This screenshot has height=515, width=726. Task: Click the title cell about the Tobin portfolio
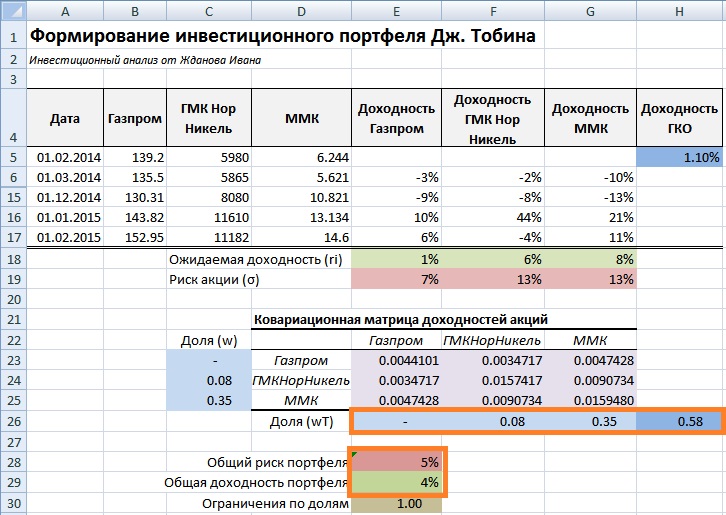click(282, 36)
